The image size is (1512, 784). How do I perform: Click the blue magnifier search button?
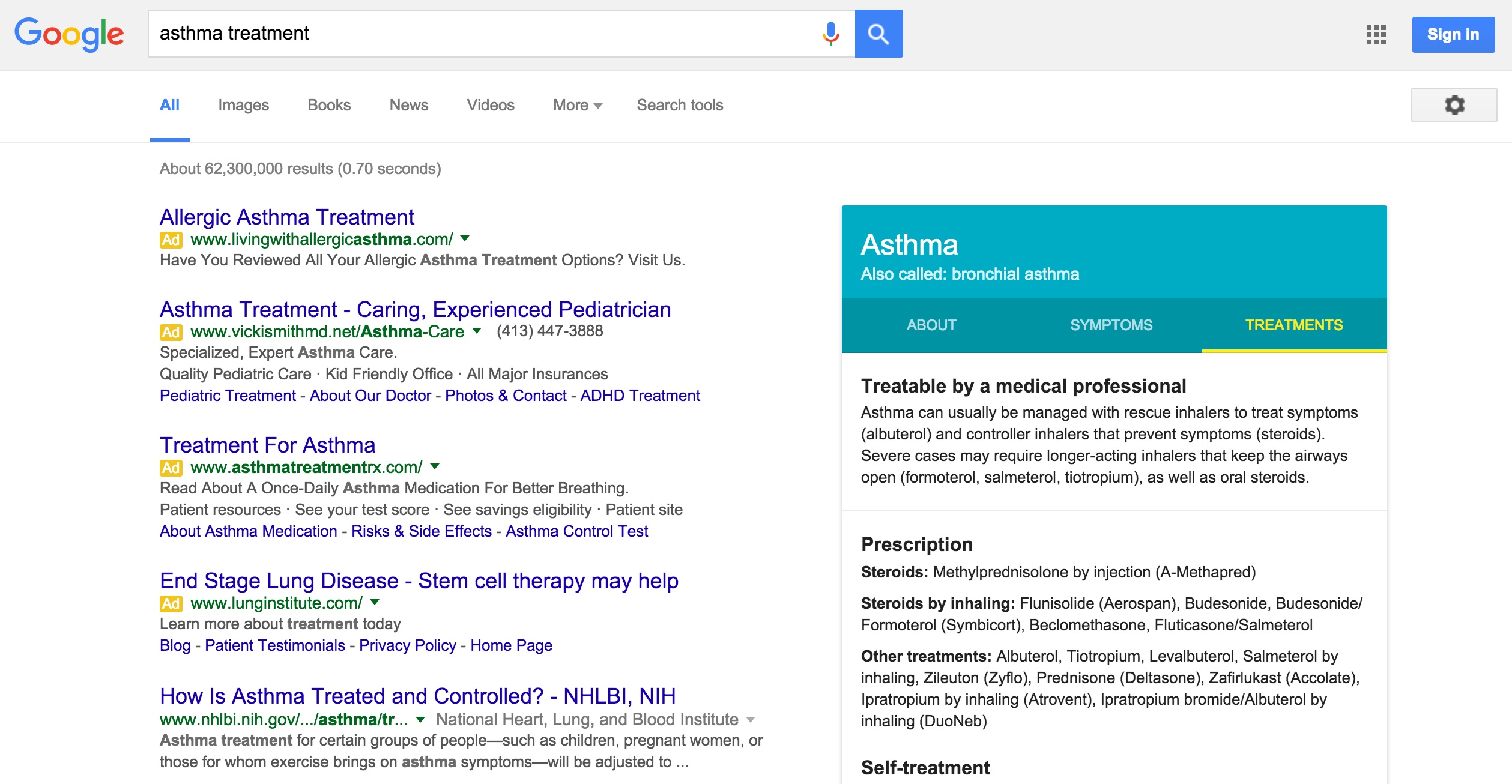[878, 34]
